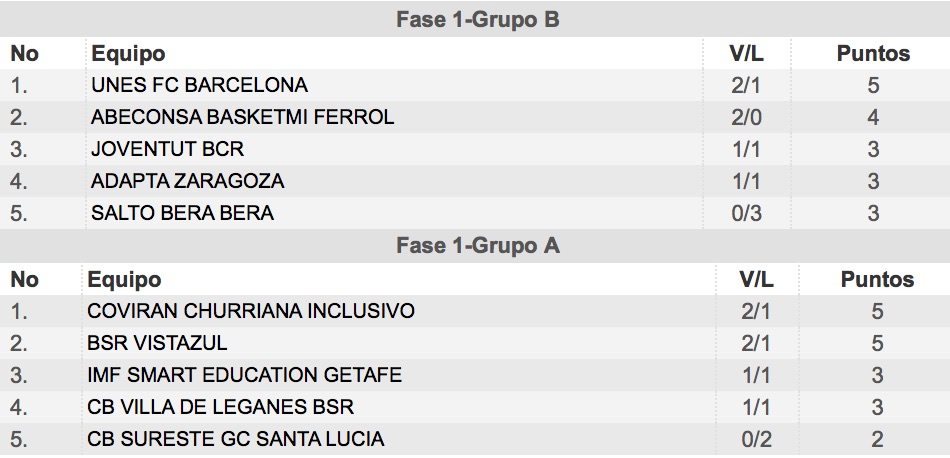Click the Fase 1-Grupo B header

(x=477, y=20)
